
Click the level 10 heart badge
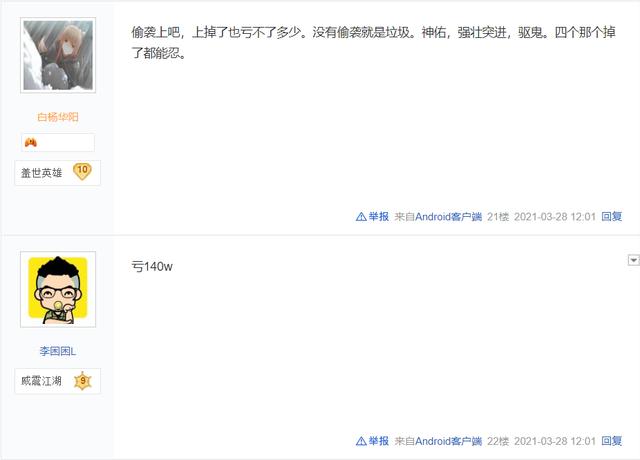tap(82, 171)
